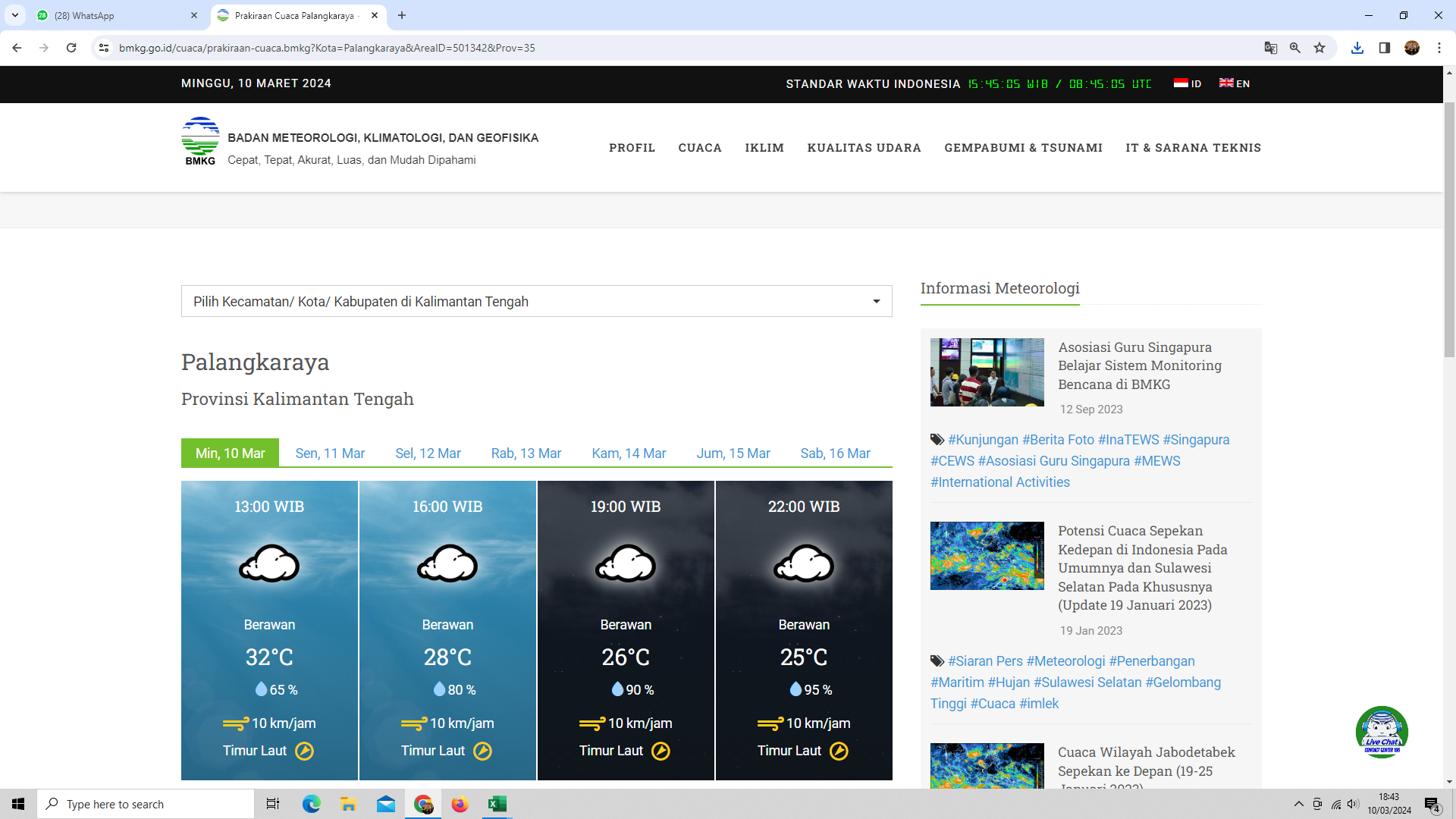This screenshot has height=819, width=1456.
Task: Click the #Meteorologi hashtag
Action: pyautogui.click(x=1065, y=661)
